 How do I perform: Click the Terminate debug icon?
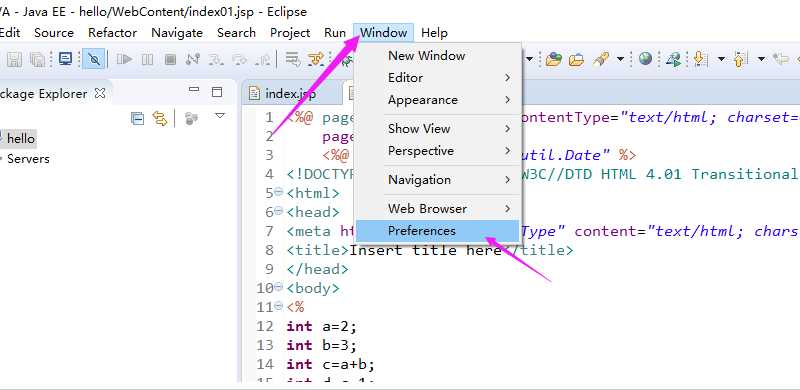[x=170, y=60]
